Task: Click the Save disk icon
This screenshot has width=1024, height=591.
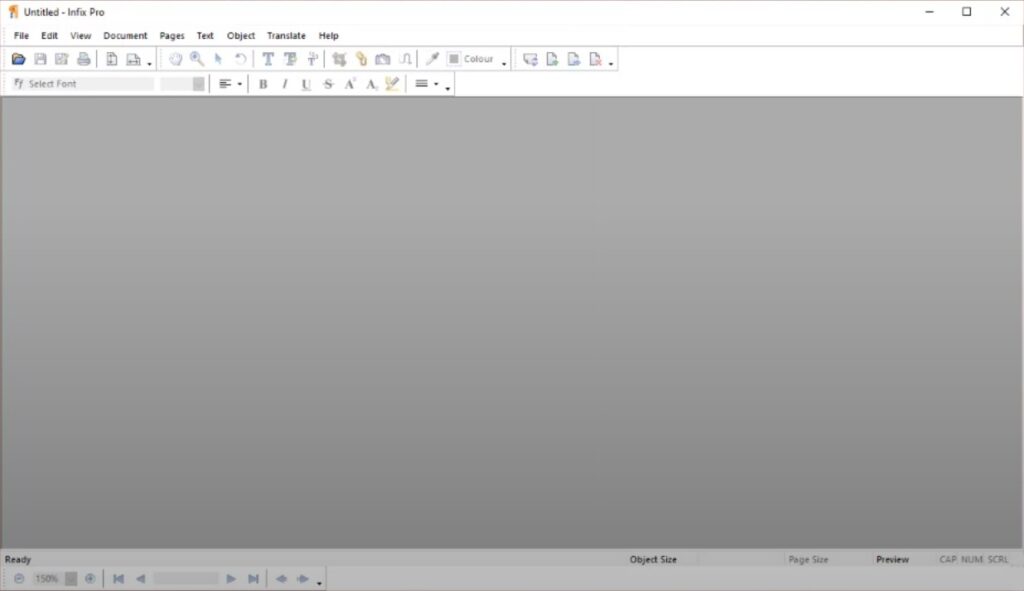Action: (40, 59)
